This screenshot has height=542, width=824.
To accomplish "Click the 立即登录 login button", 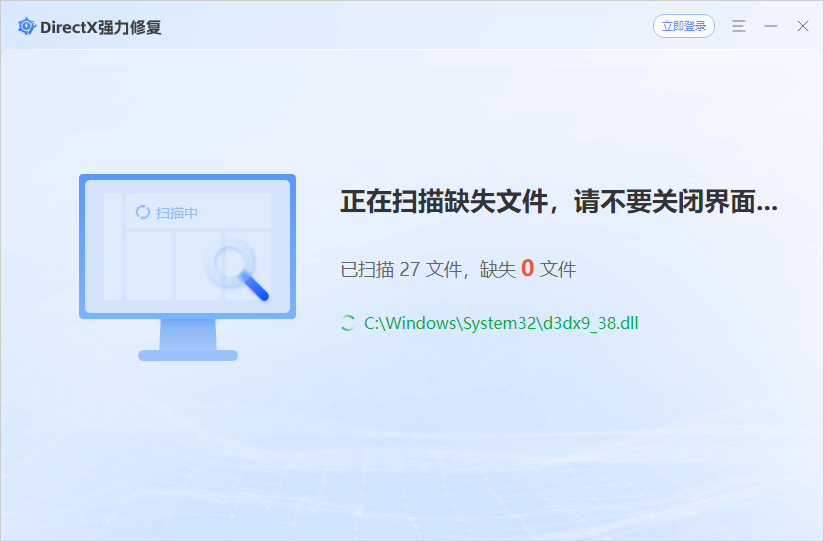I will coord(683,26).
